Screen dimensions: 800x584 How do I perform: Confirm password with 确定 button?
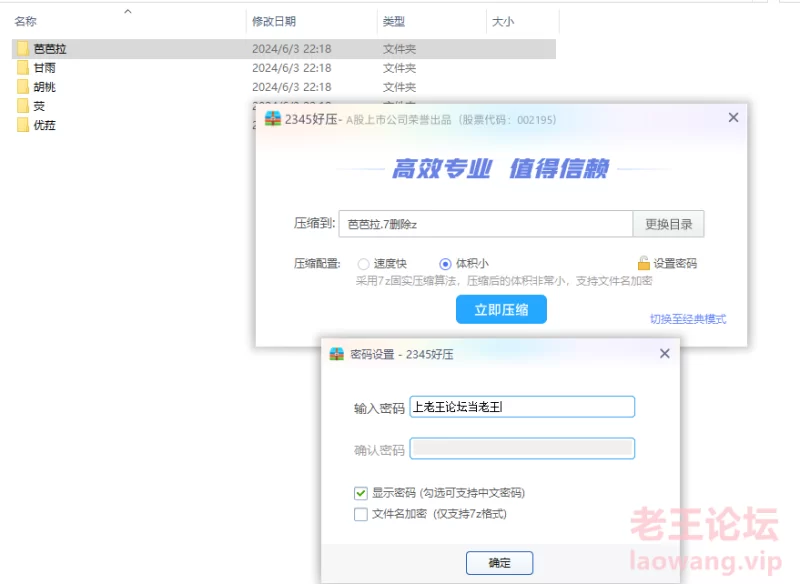499,563
